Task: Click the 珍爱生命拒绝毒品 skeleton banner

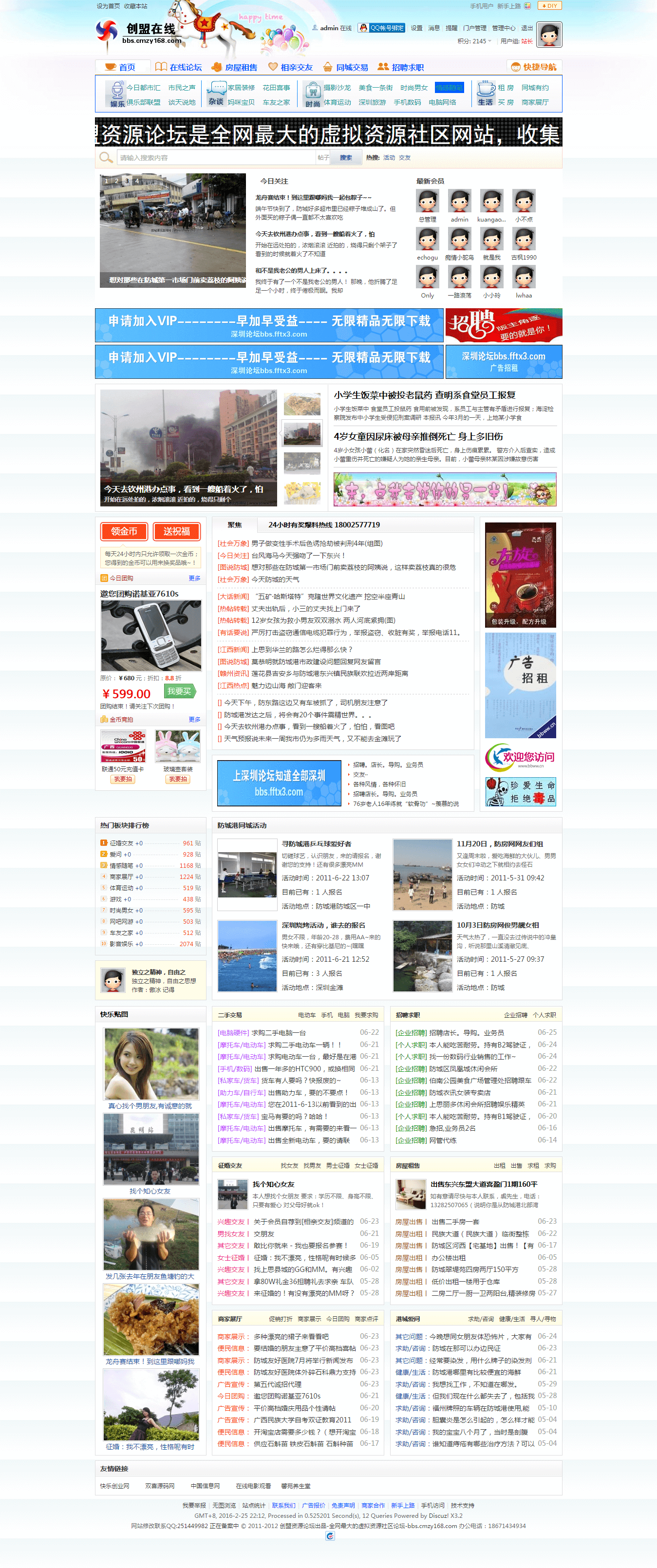Action: [521, 791]
